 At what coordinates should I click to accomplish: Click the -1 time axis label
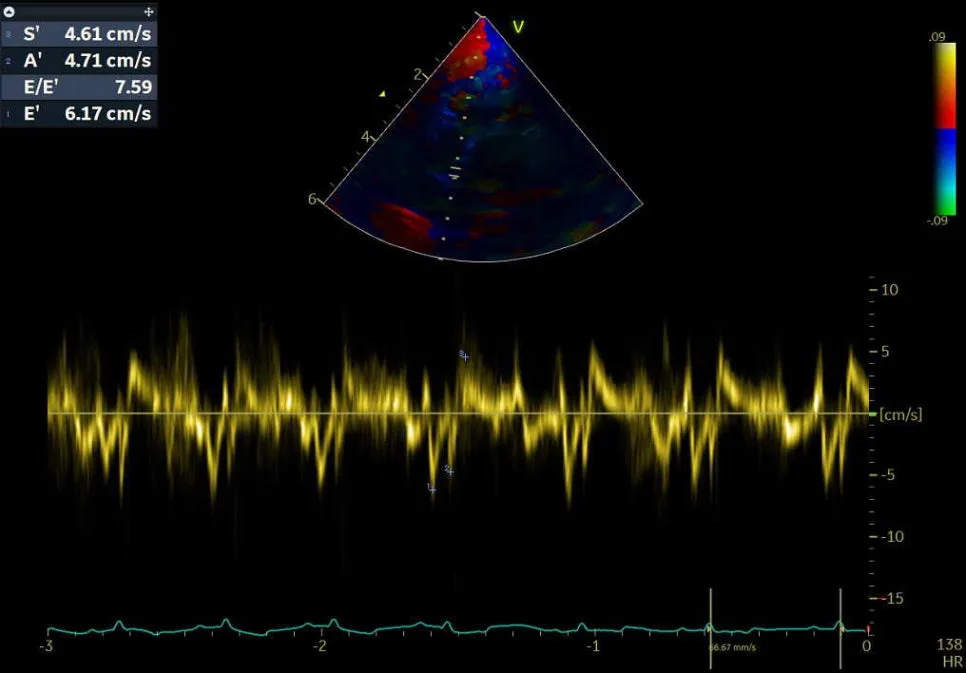[x=593, y=646]
